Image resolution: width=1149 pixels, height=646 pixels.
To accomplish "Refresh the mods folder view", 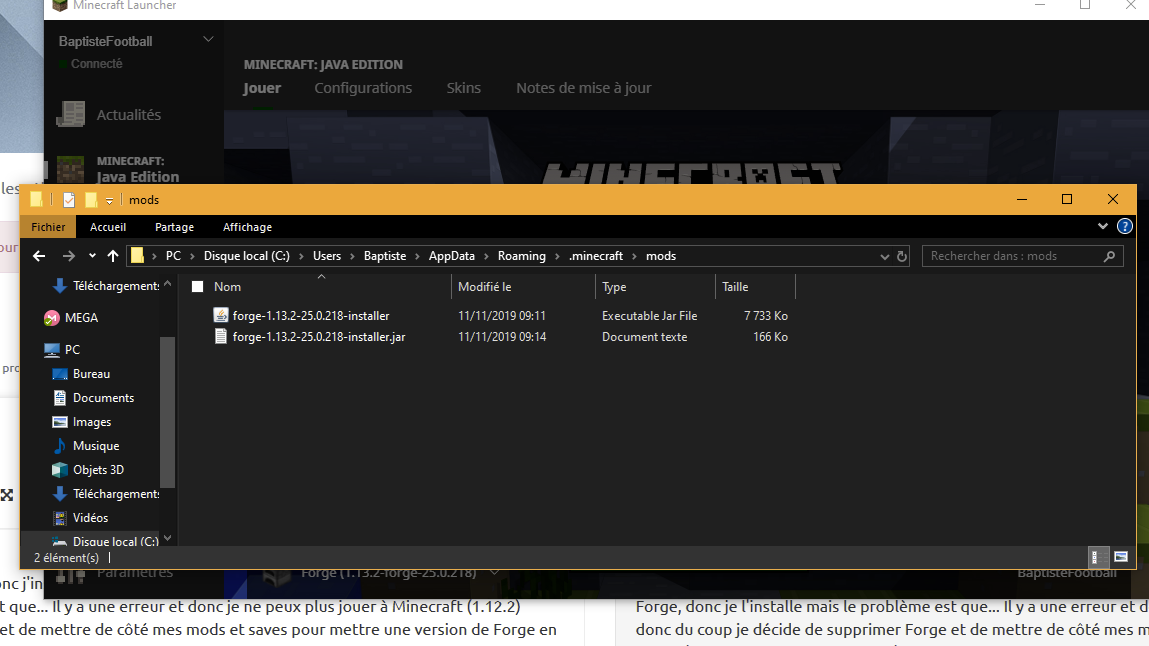I will (902, 256).
